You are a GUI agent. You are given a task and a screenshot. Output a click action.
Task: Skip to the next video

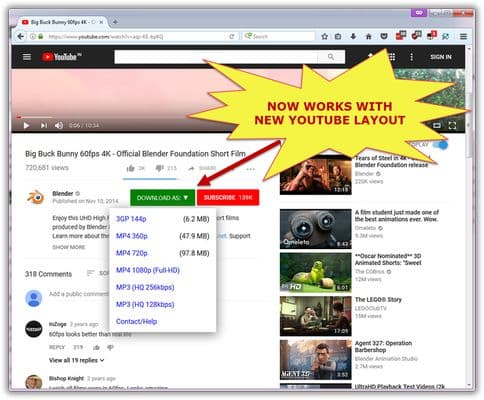[44, 126]
